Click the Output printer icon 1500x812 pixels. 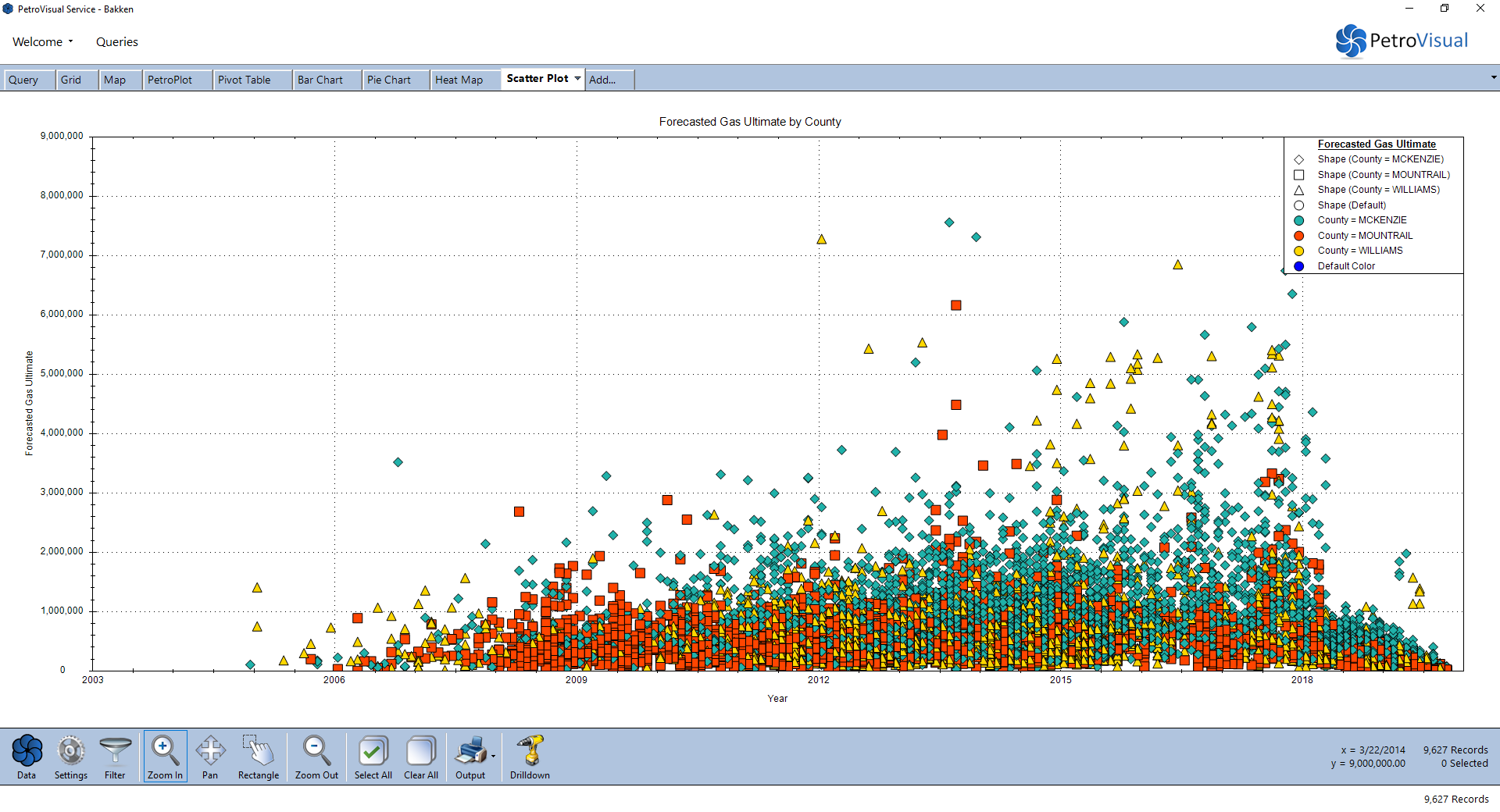tap(470, 753)
